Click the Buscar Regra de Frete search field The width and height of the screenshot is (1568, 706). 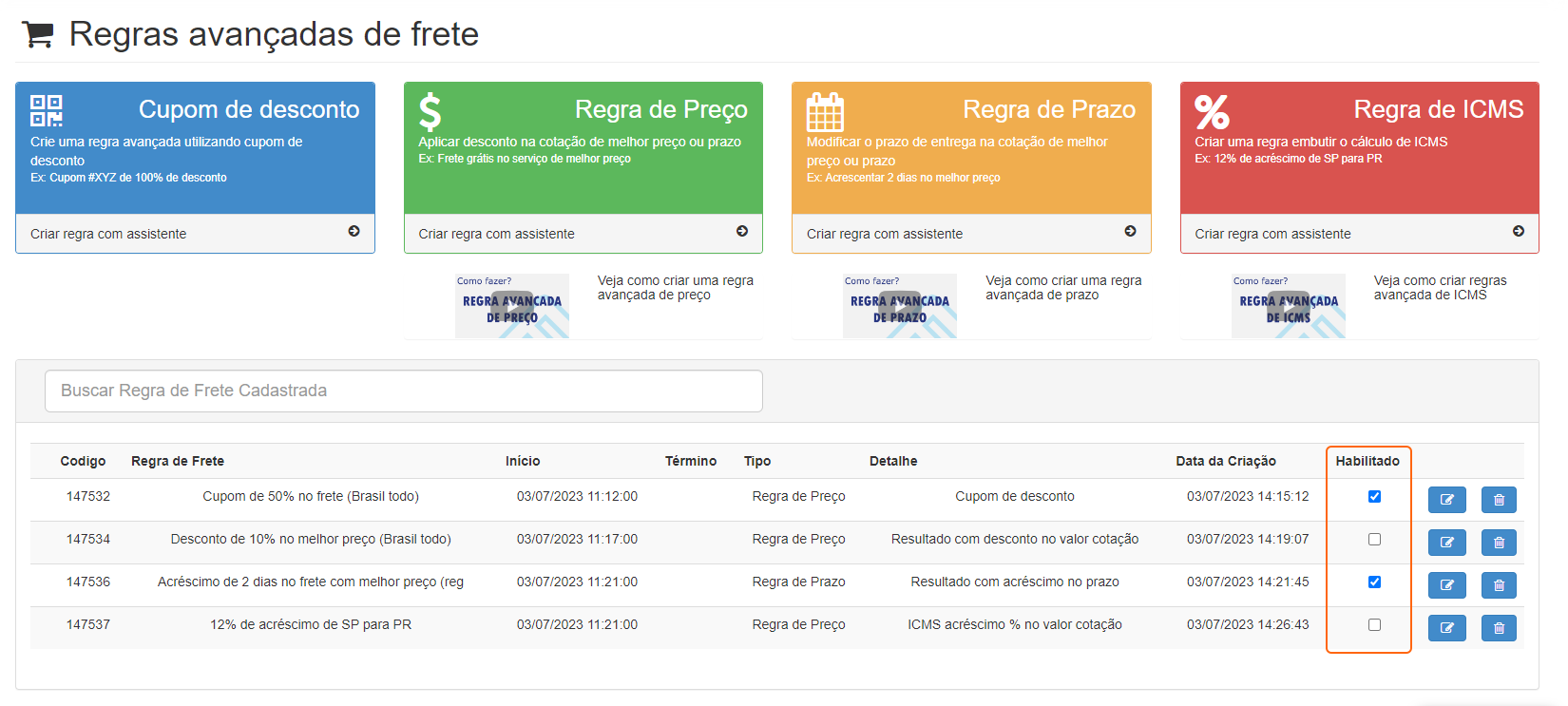(x=403, y=391)
